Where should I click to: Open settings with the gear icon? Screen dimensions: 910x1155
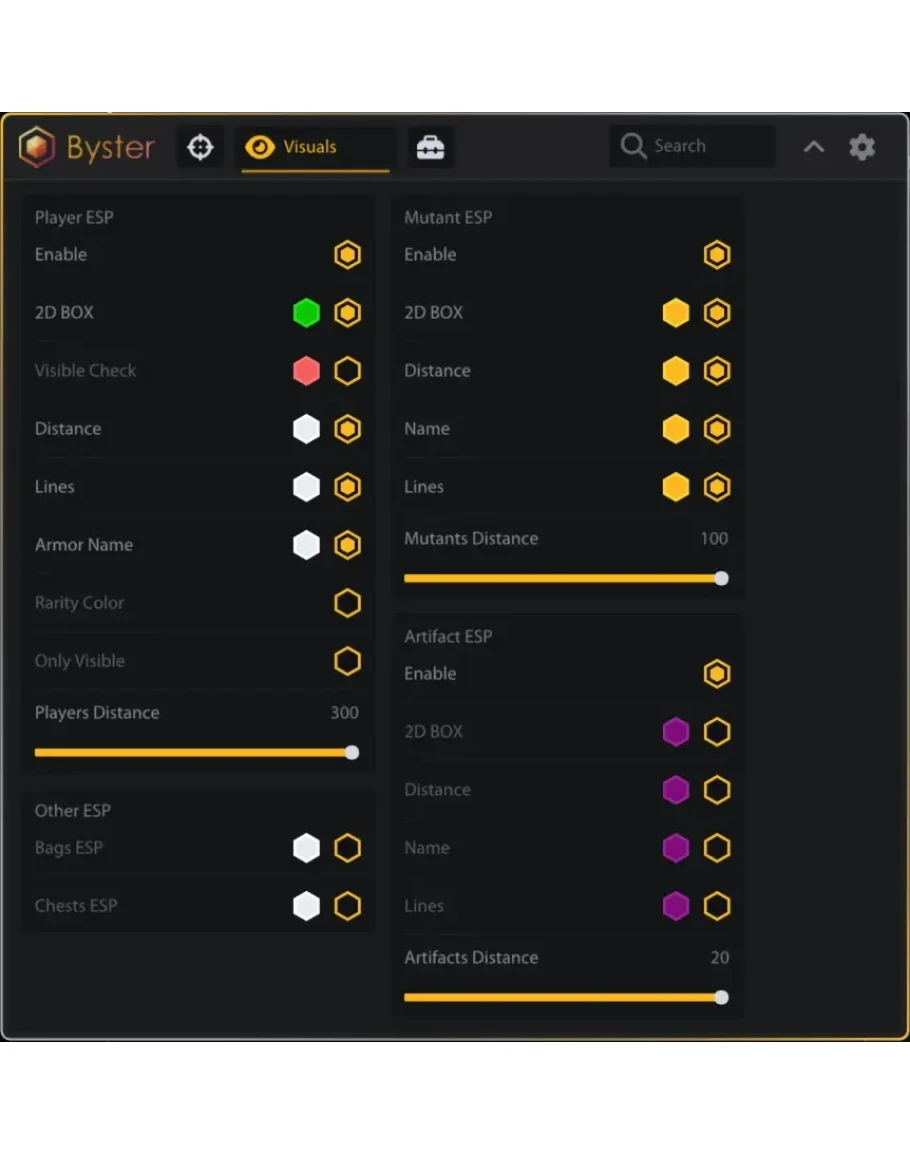point(862,148)
